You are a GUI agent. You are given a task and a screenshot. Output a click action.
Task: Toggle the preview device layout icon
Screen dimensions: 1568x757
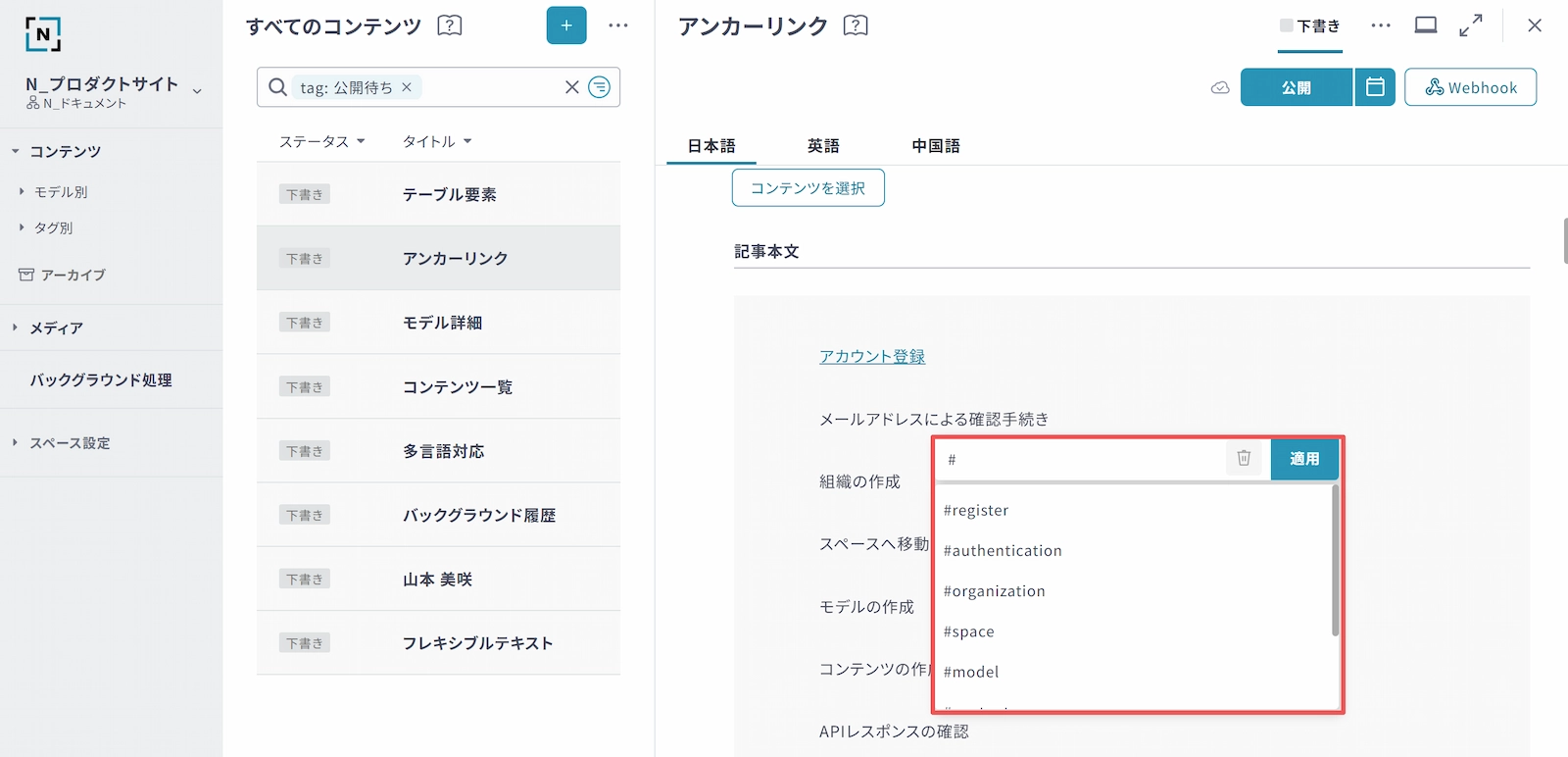(1426, 25)
